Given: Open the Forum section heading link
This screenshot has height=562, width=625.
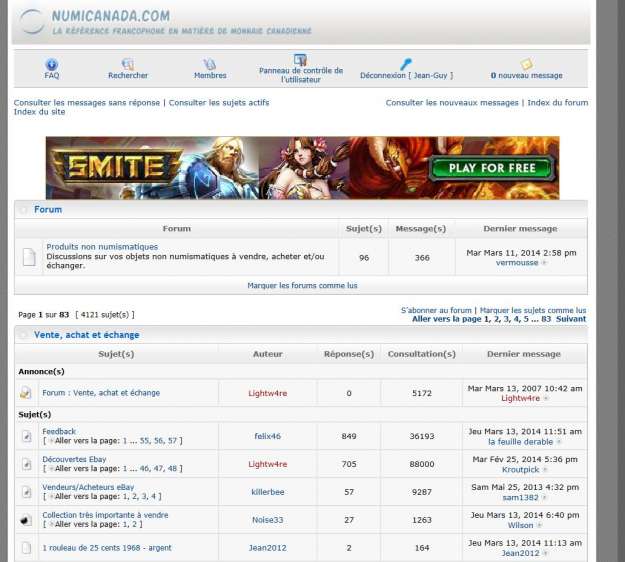Looking at the screenshot, I should tap(48, 210).
